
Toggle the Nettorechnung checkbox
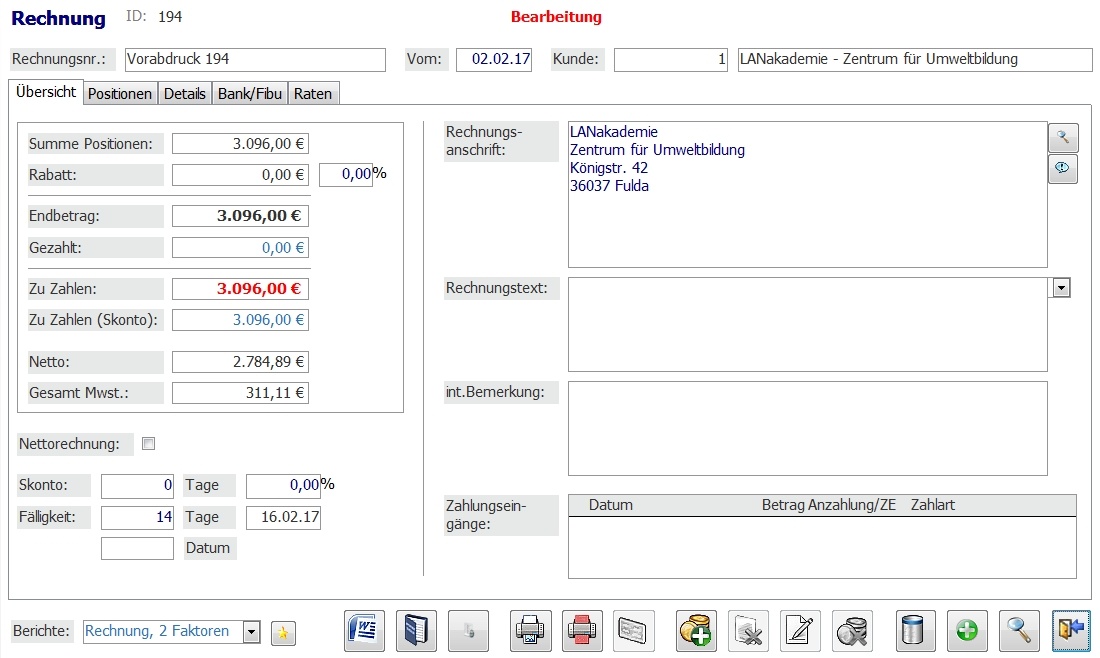click(149, 443)
